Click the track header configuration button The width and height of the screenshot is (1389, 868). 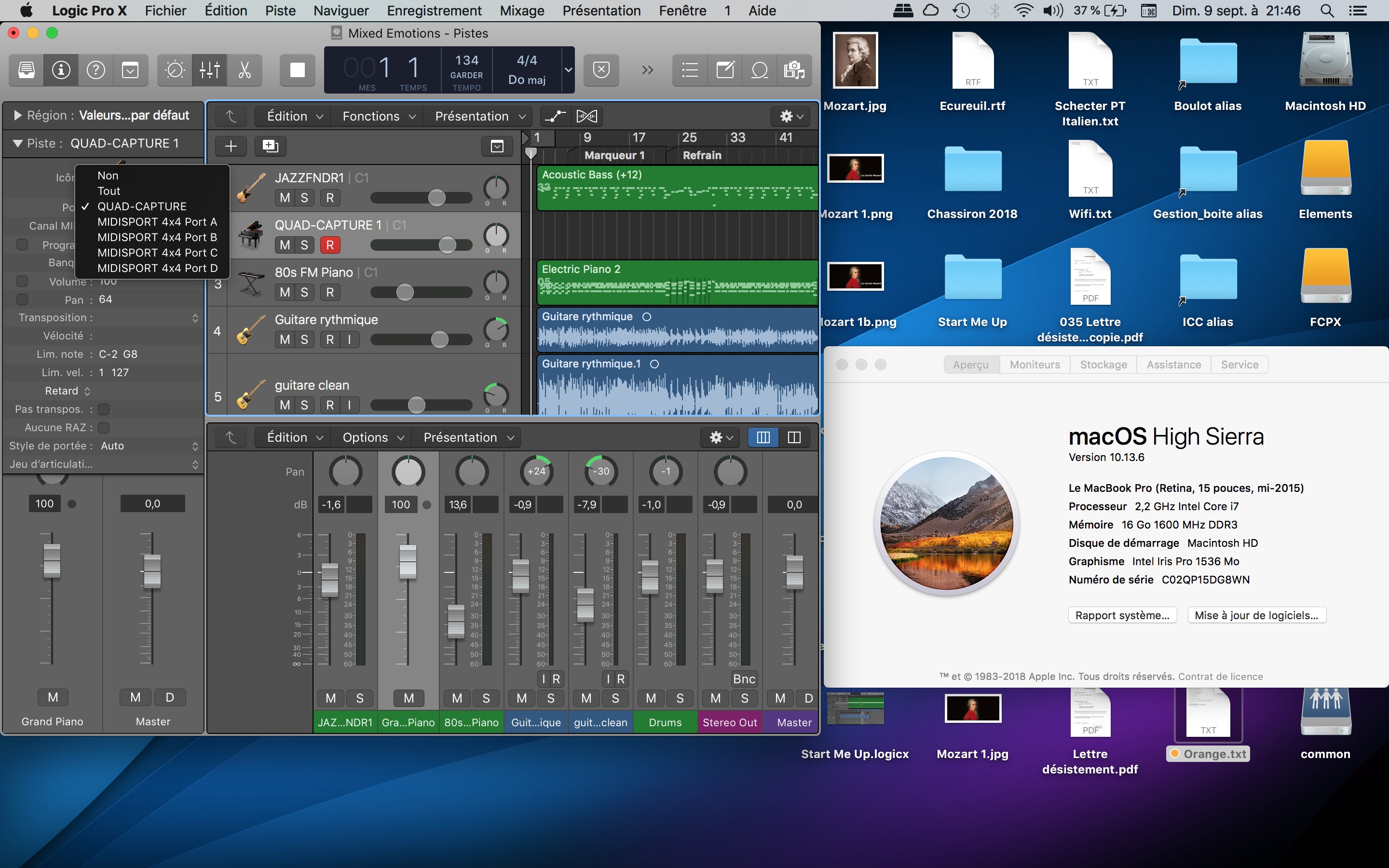click(497, 146)
